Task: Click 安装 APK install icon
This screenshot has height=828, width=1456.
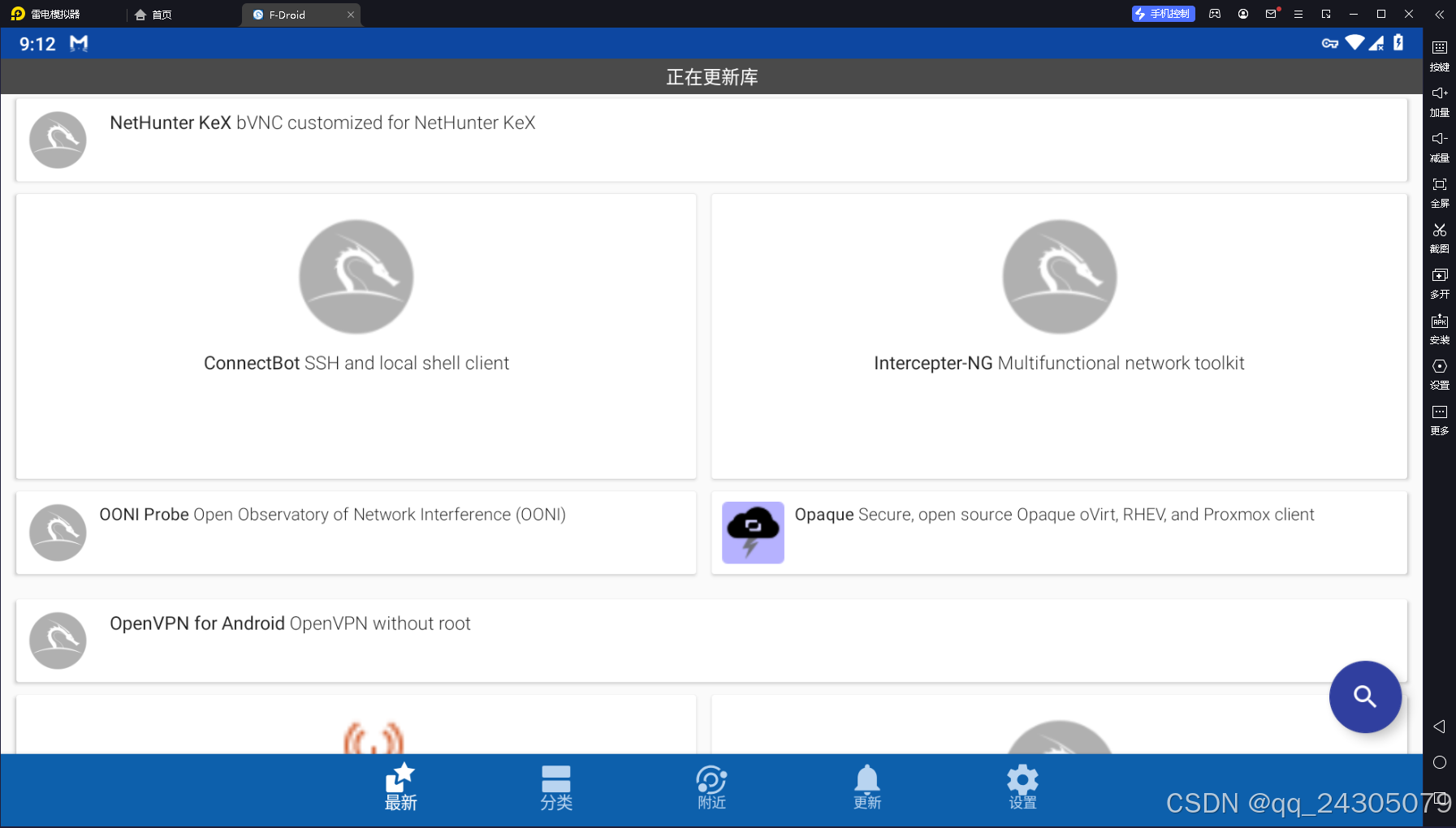Action: pyautogui.click(x=1440, y=328)
